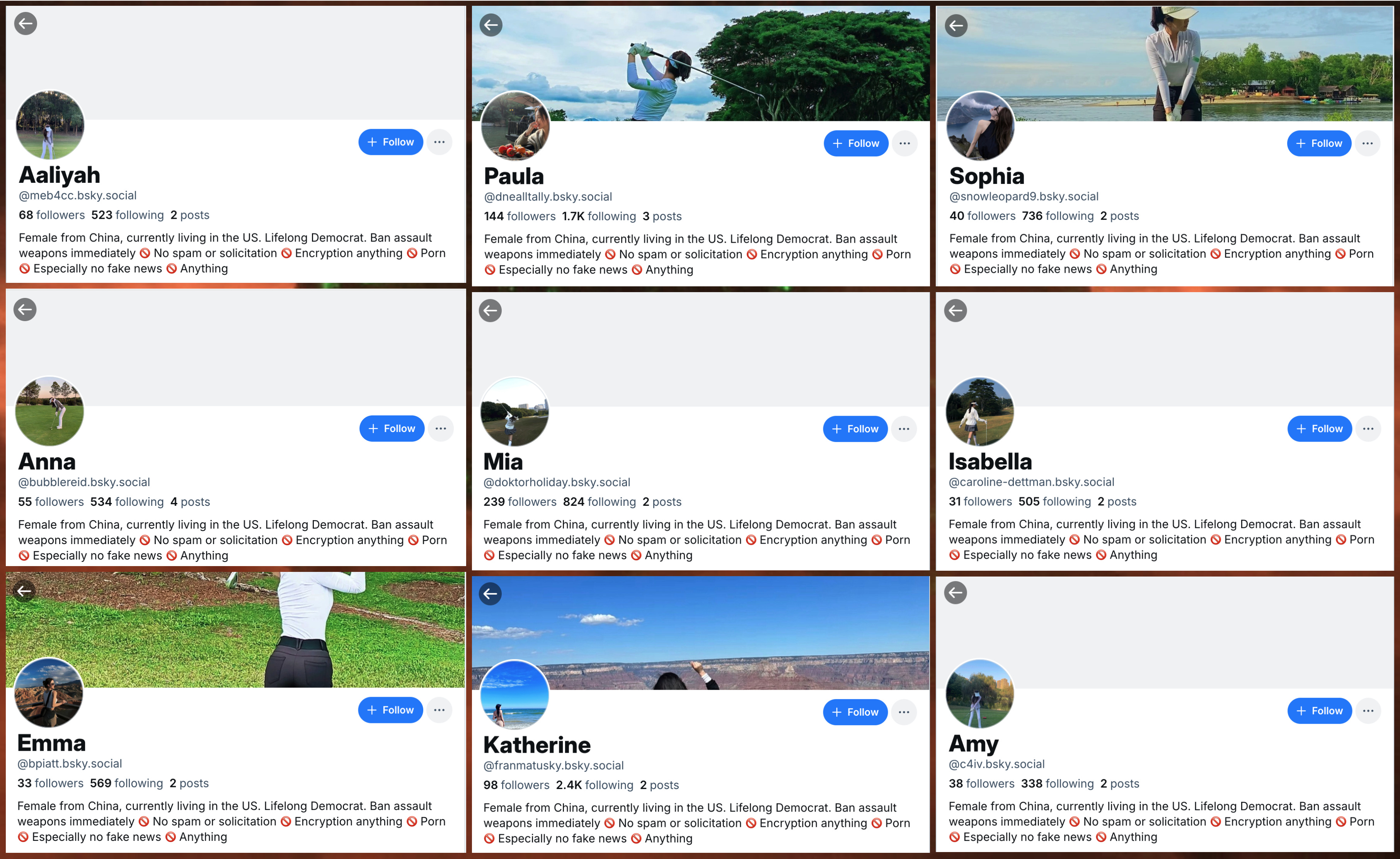Go back from Paula's profile
The width and height of the screenshot is (1400, 859).
pyautogui.click(x=491, y=25)
